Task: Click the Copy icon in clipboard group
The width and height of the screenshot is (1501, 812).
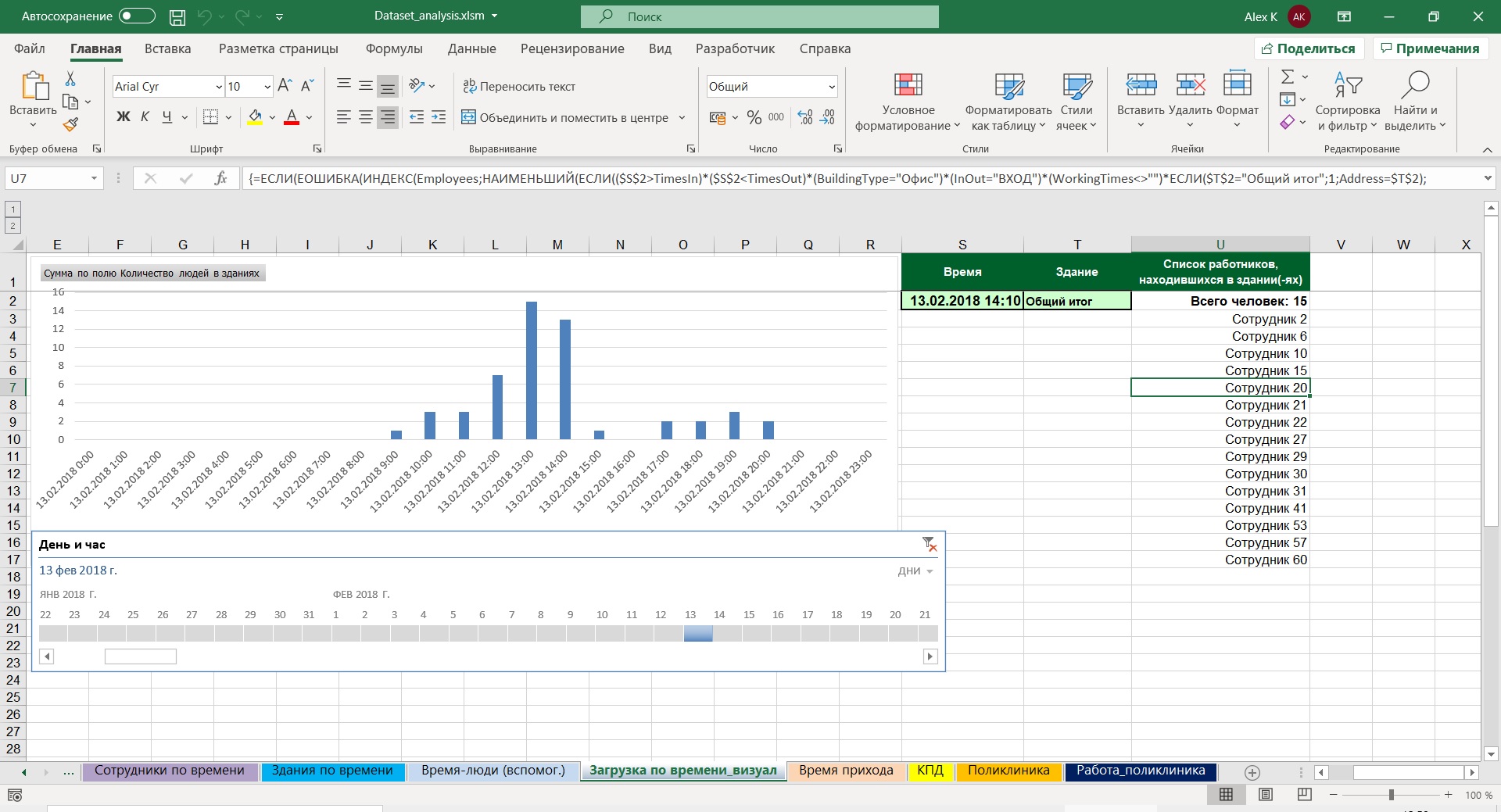Action: tap(70, 102)
